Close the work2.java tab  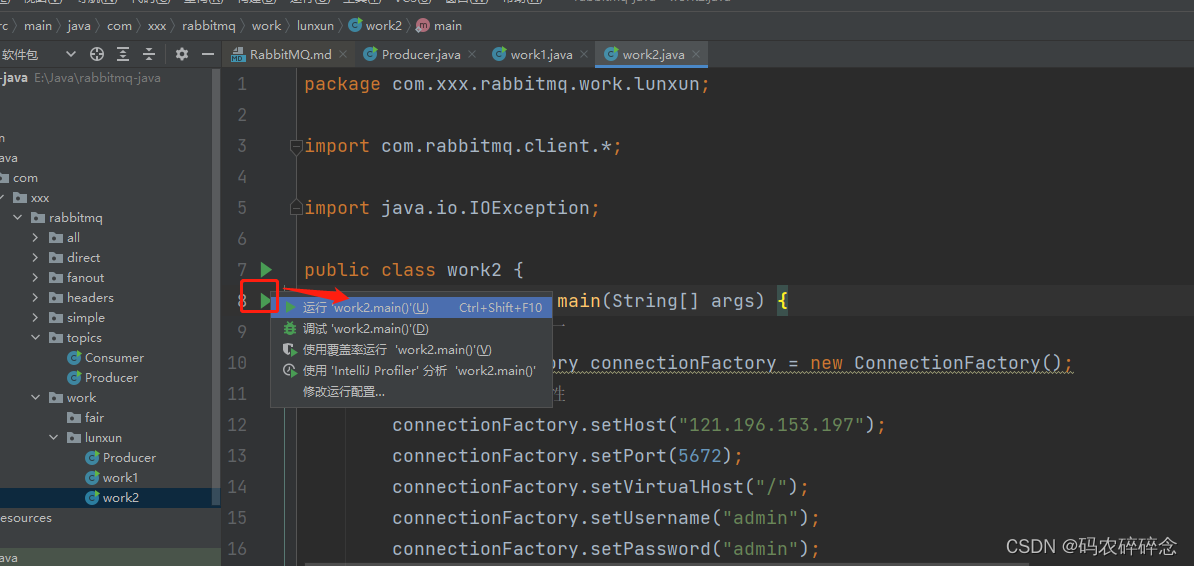(696, 54)
